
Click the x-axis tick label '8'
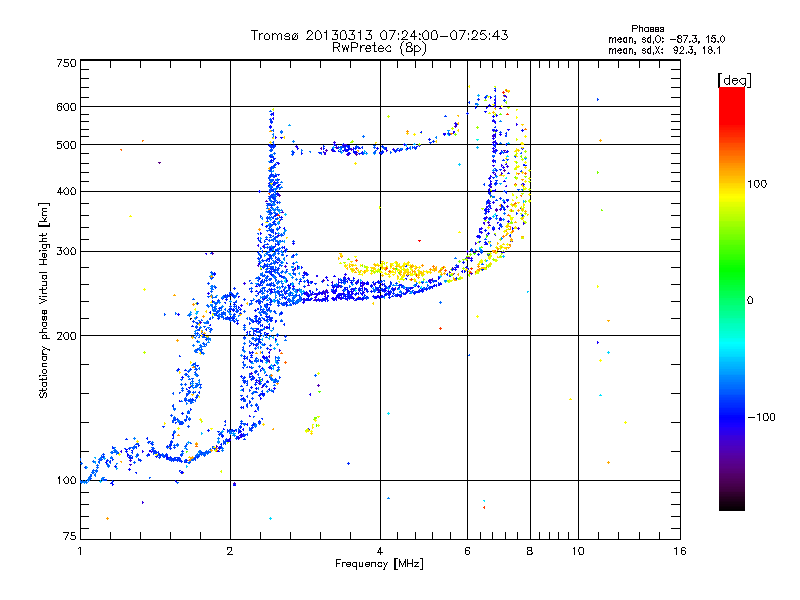[x=530, y=551]
